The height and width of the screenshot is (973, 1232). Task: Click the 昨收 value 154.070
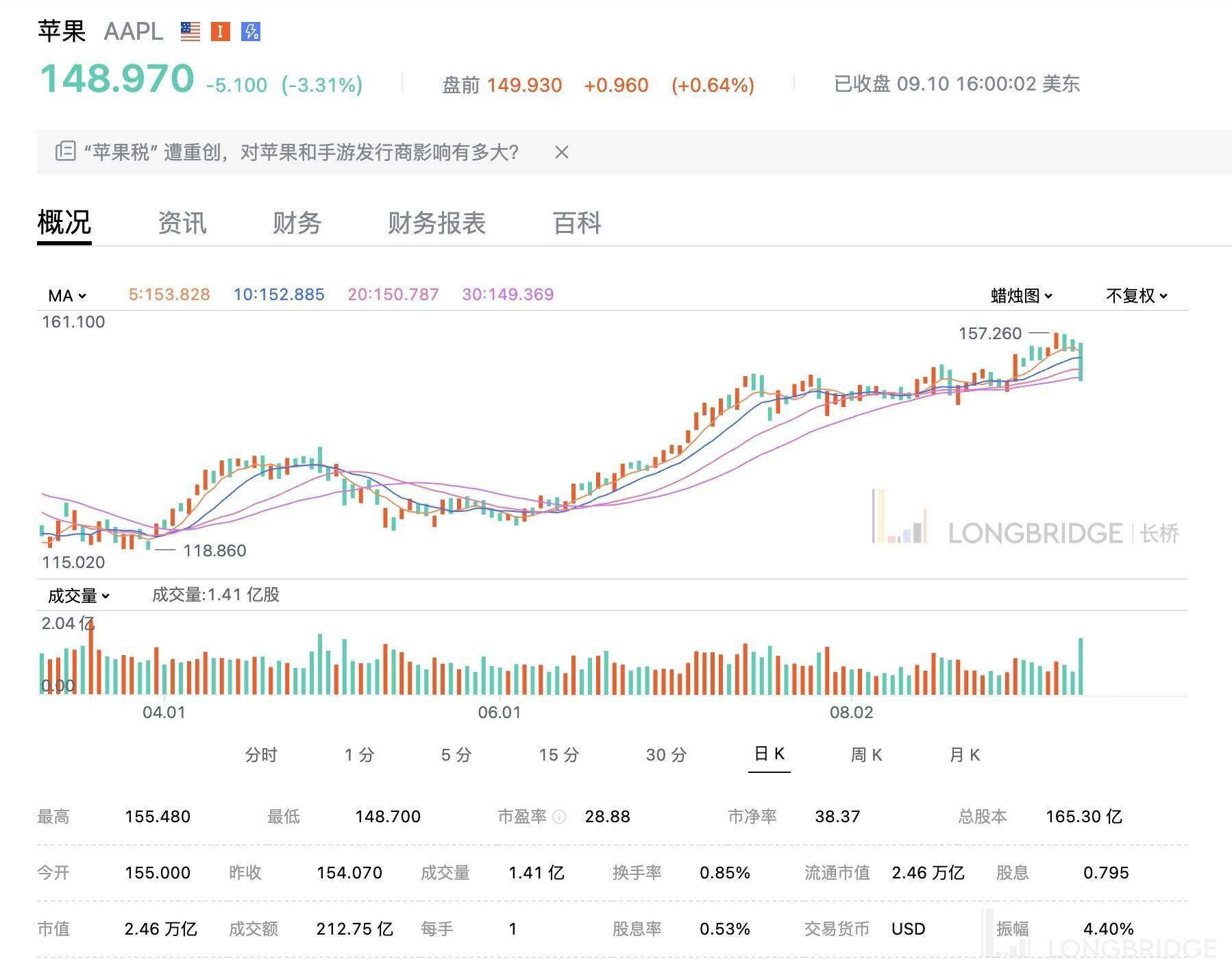tap(349, 873)
